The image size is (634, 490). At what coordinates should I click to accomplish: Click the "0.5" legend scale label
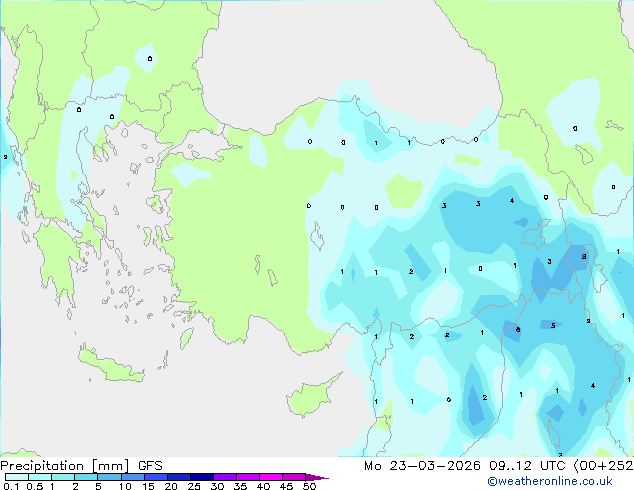tap(35, 486)
